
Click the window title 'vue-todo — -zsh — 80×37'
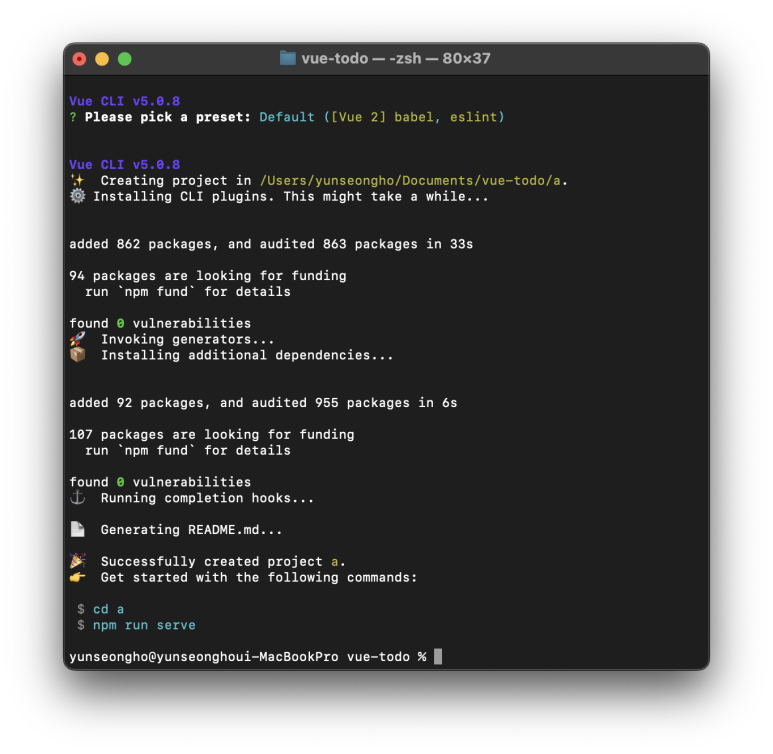pos(396,59)
